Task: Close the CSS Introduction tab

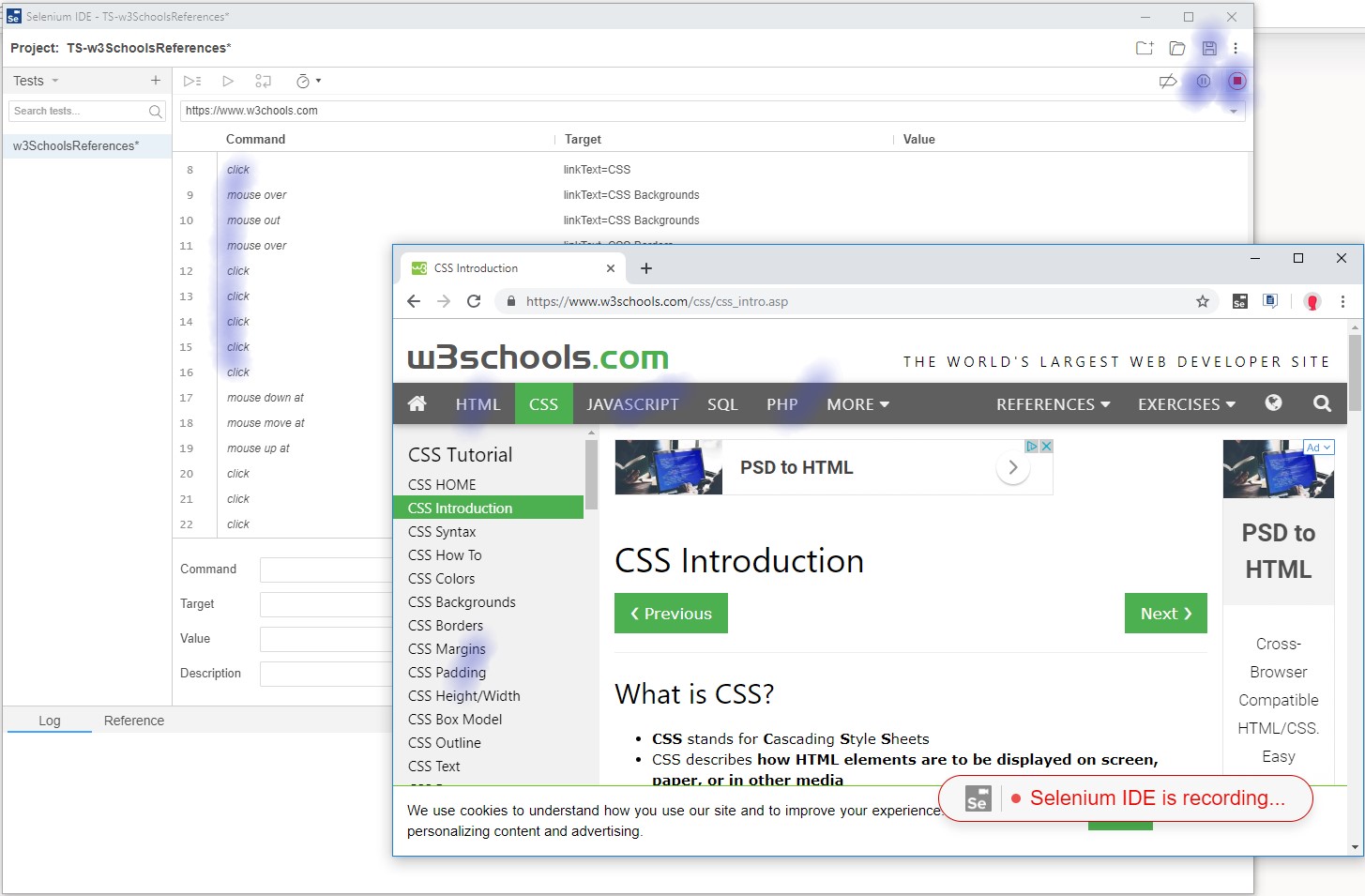Action: coord(611,268)
